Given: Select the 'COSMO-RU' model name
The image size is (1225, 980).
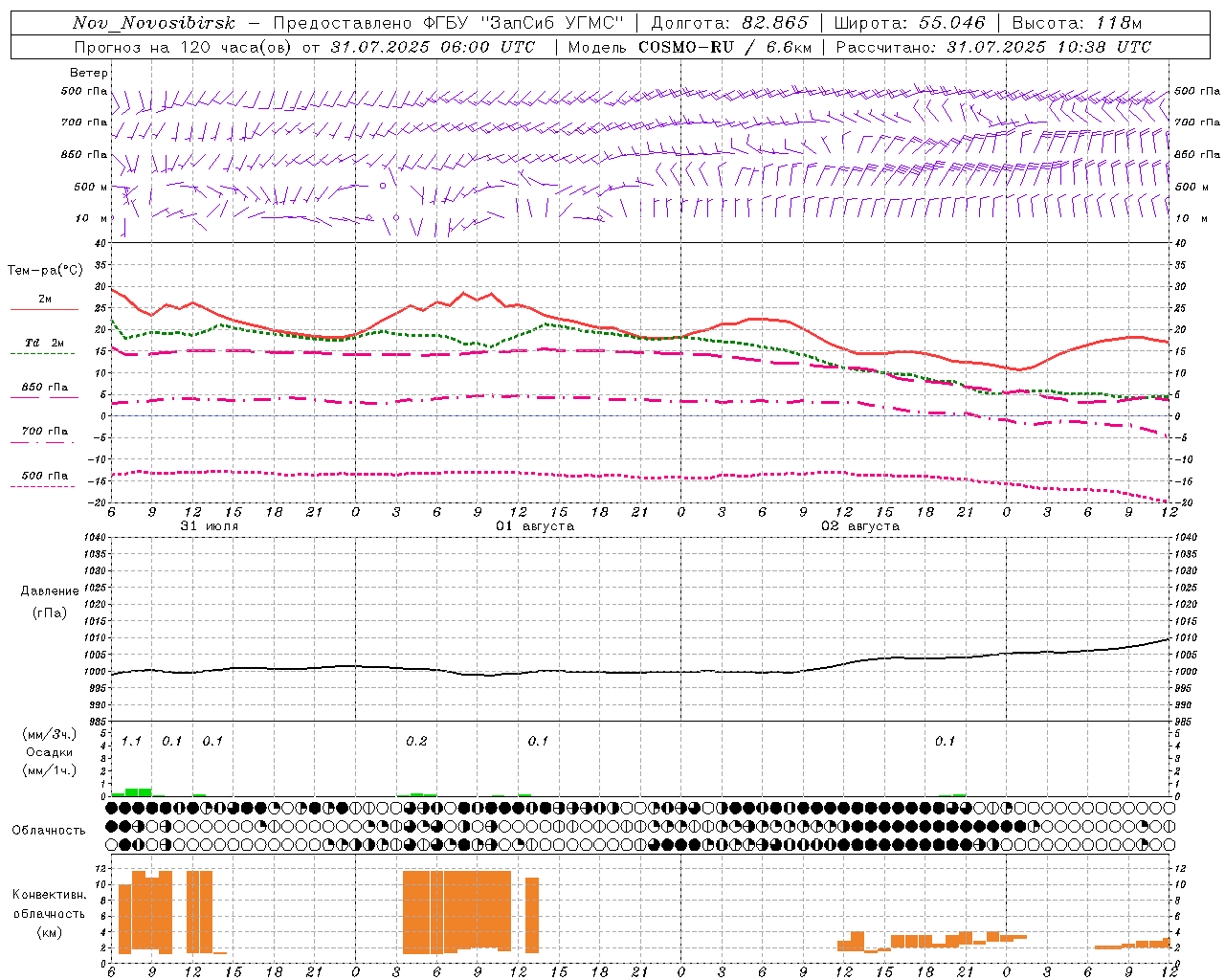Looking at the screenshot, I should tap(686, 47).
